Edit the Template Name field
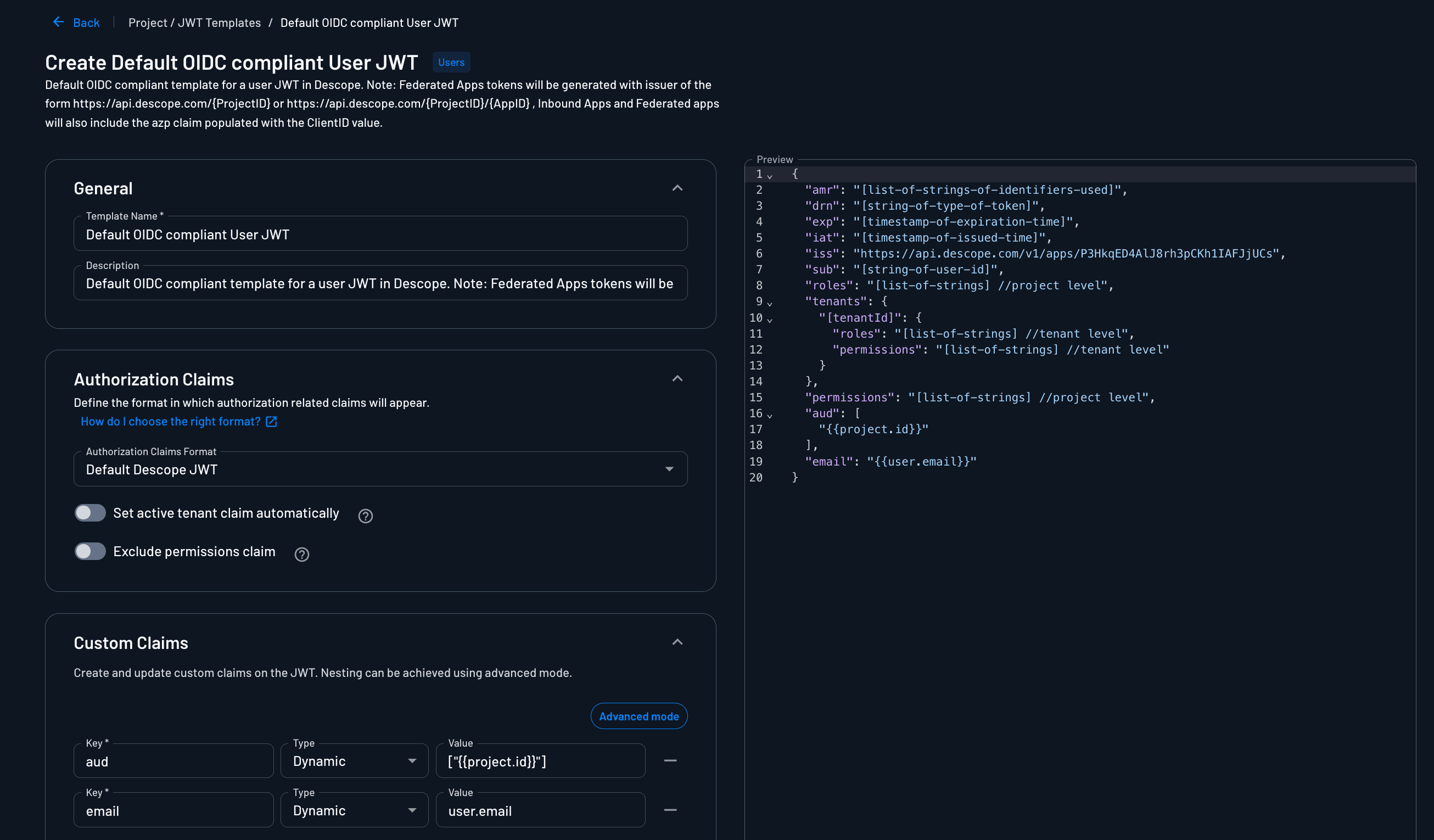 coord(380,234)
